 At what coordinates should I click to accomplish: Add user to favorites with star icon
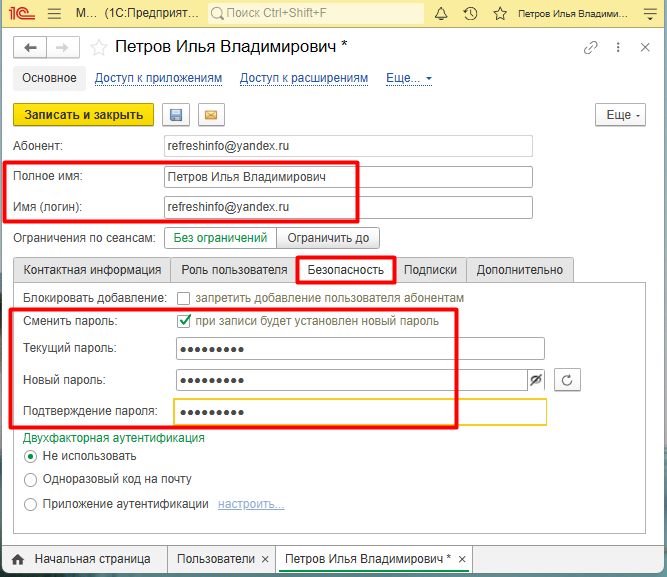tap(98, 48)
